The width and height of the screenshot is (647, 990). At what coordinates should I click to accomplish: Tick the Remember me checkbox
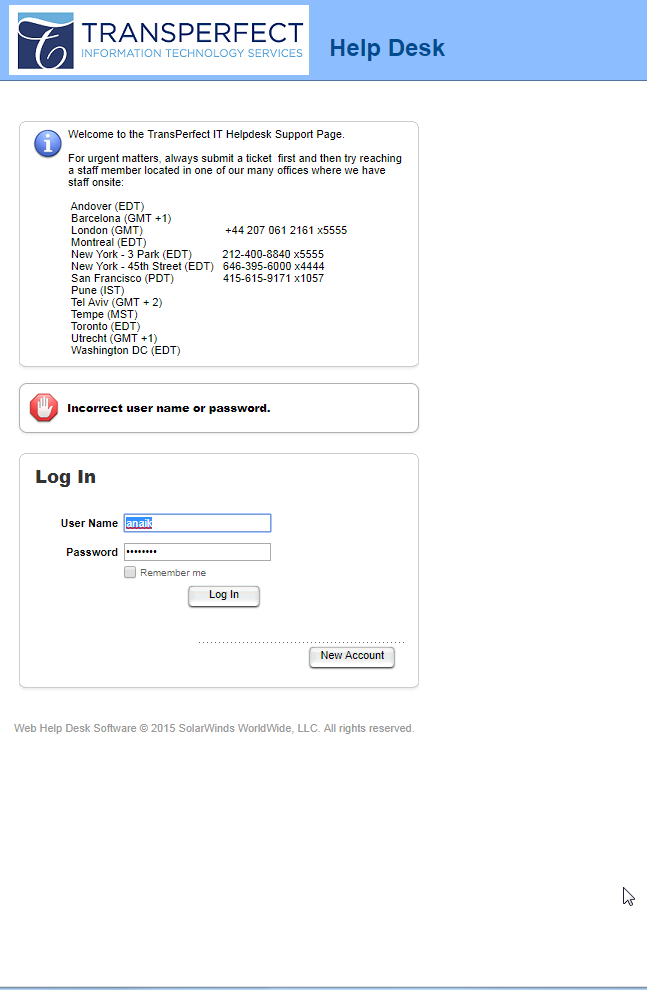(130, 572)
